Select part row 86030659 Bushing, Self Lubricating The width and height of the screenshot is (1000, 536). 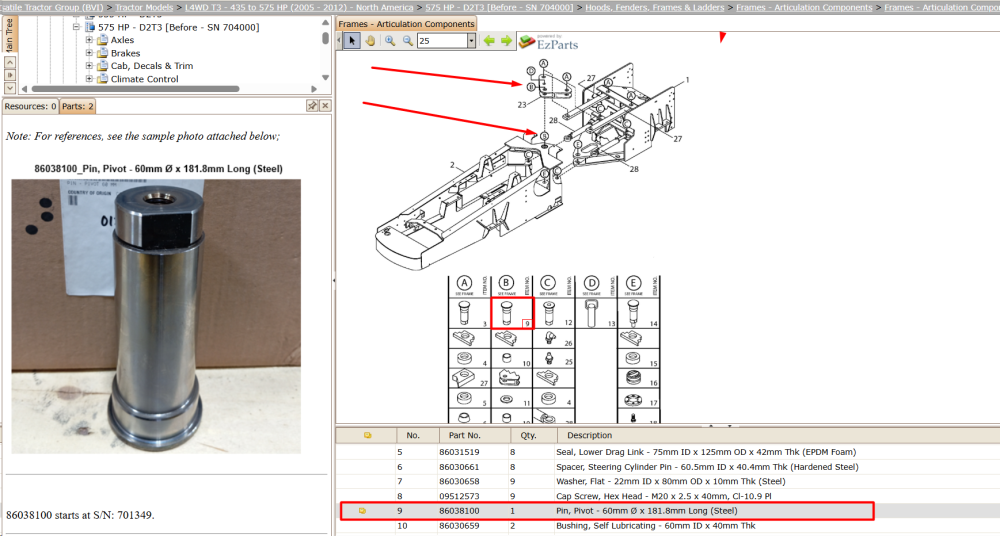click(668, 526)
